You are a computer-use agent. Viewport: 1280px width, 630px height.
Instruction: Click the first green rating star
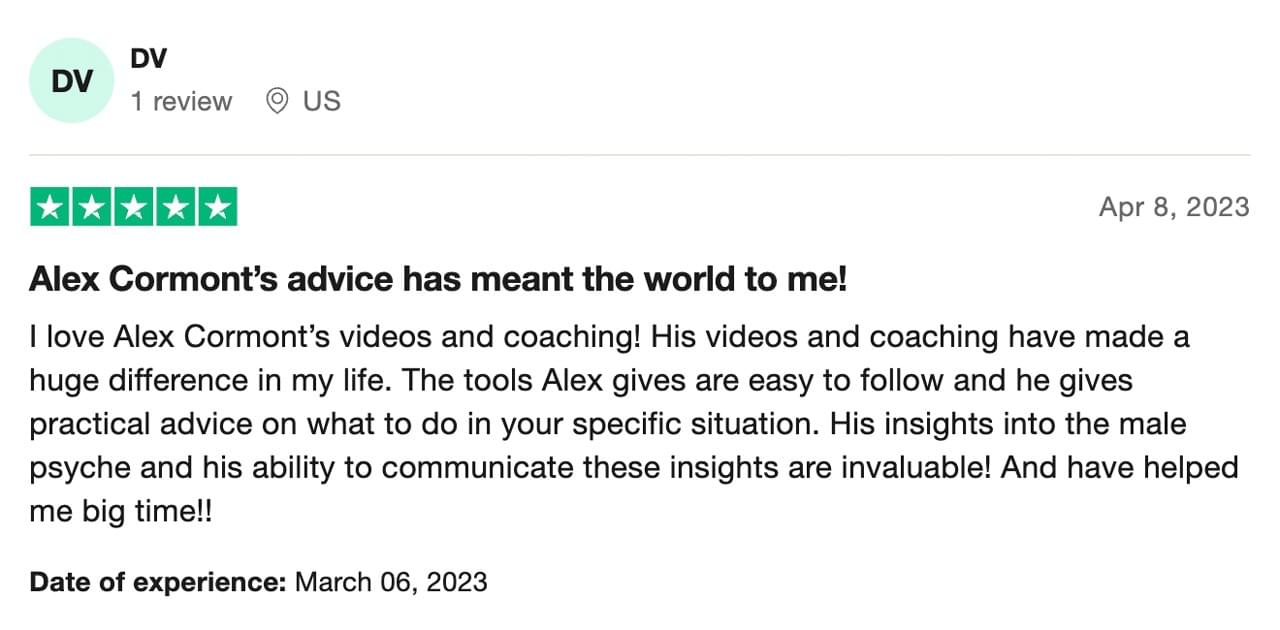coord(50,207)
